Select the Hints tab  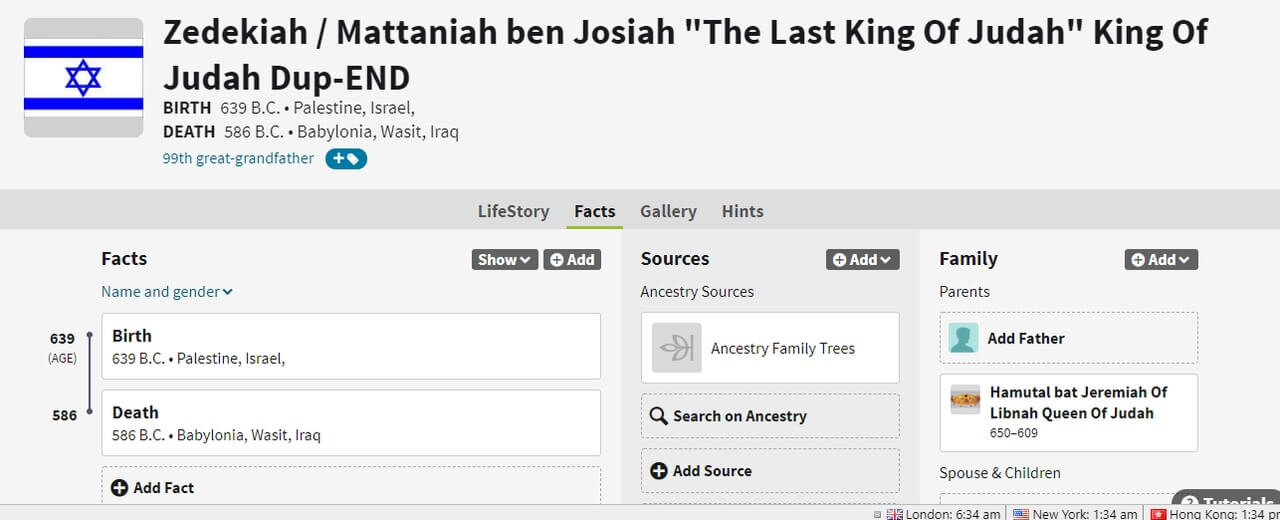tap(742, 211)
